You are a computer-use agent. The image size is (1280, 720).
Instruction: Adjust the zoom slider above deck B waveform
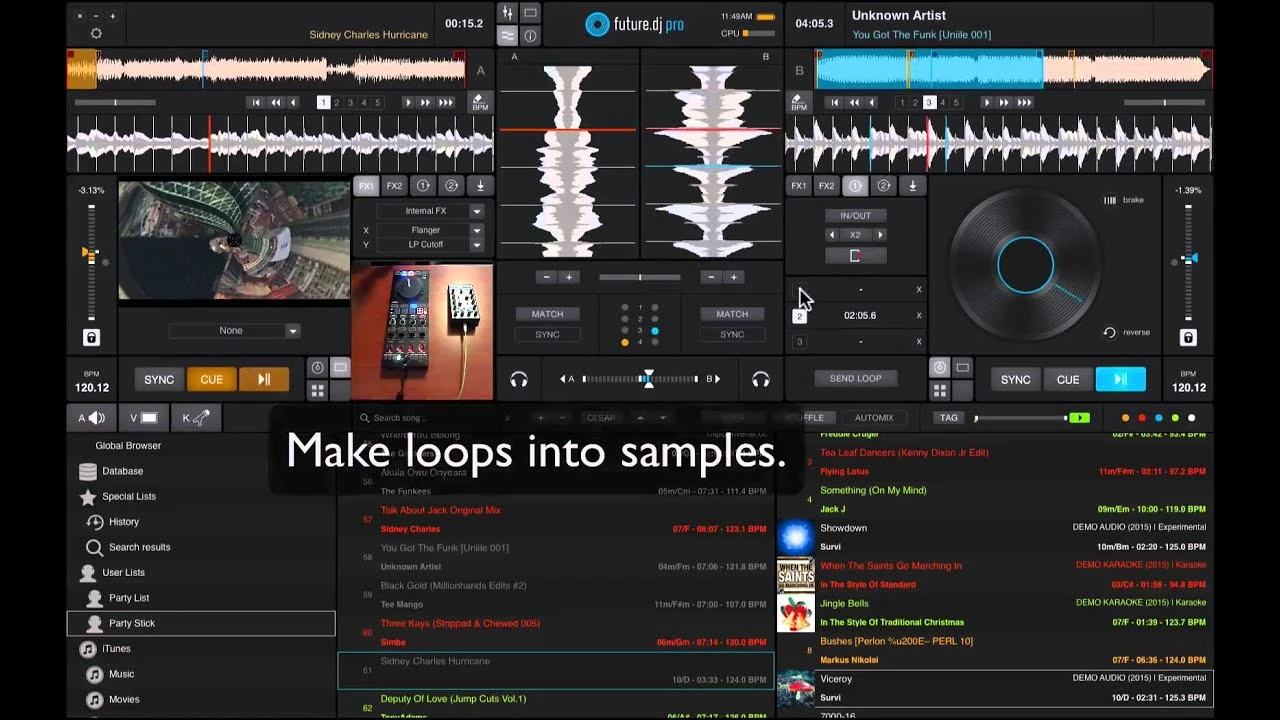click(x=1164, y=102)
